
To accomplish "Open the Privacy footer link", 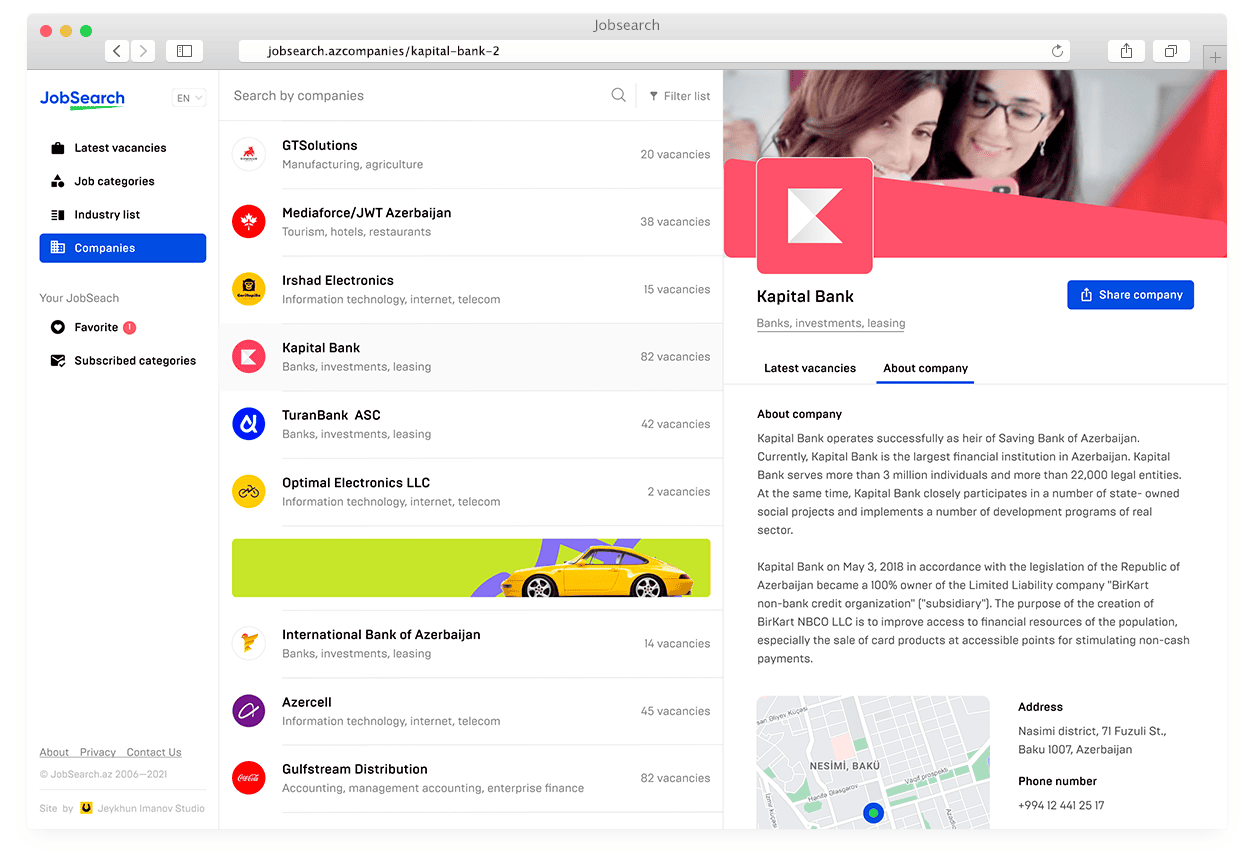I will (x=98, y=752).
